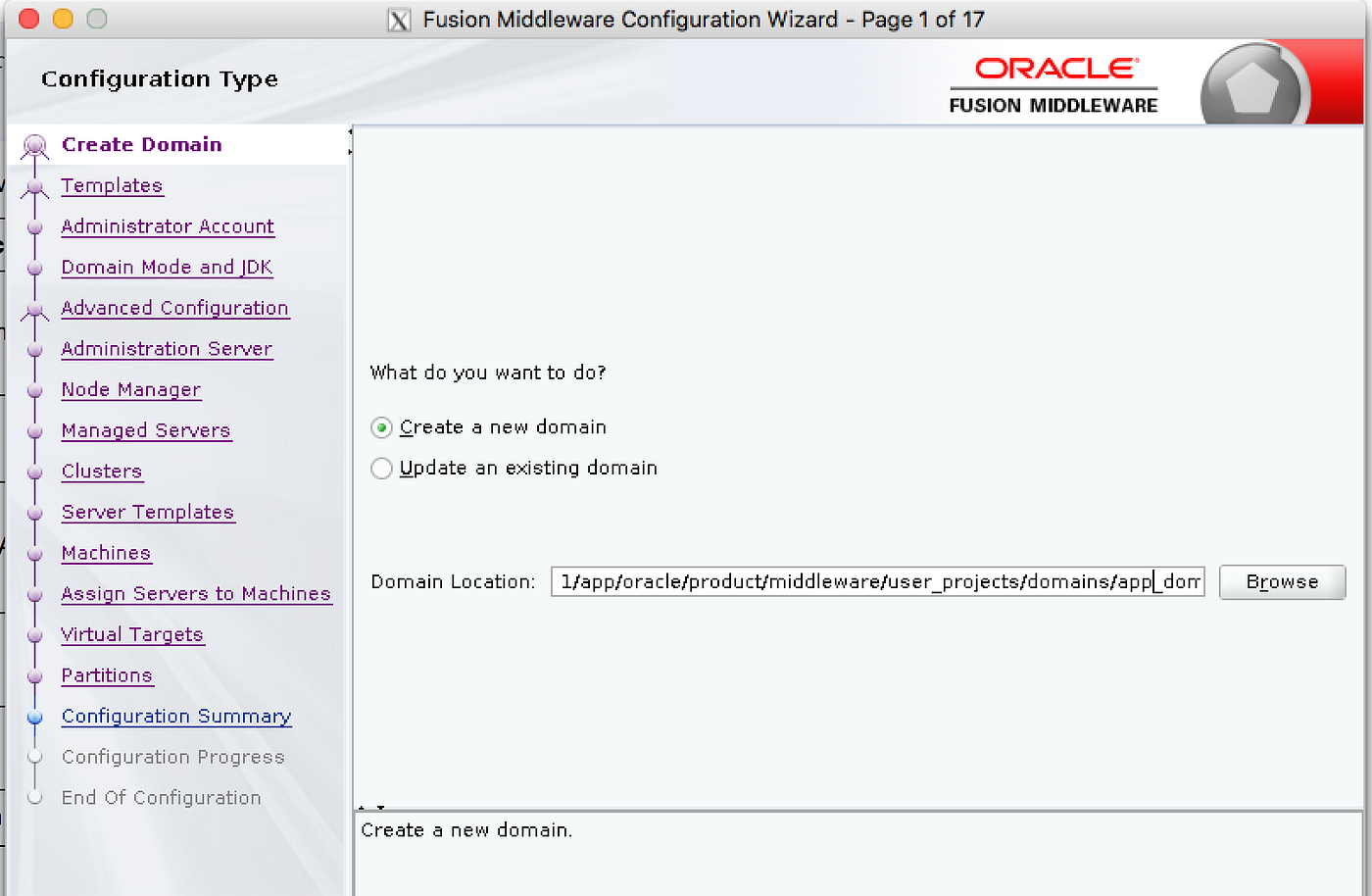Click the Managed Servers step bullet icon
Image resolution: width=1372 pixels, height=896 pixels.
(35, 431)
